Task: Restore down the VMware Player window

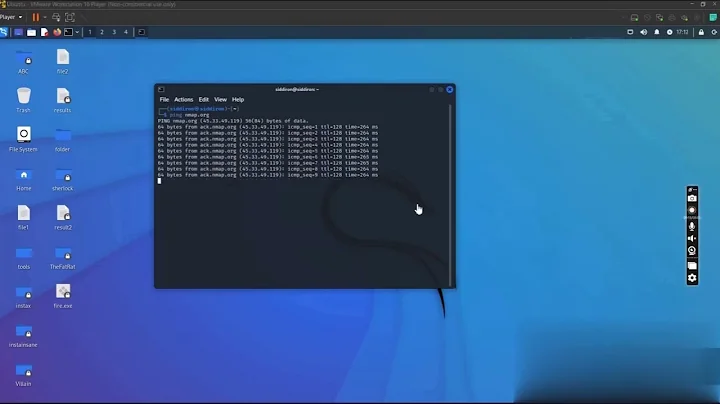Action: 703,4
